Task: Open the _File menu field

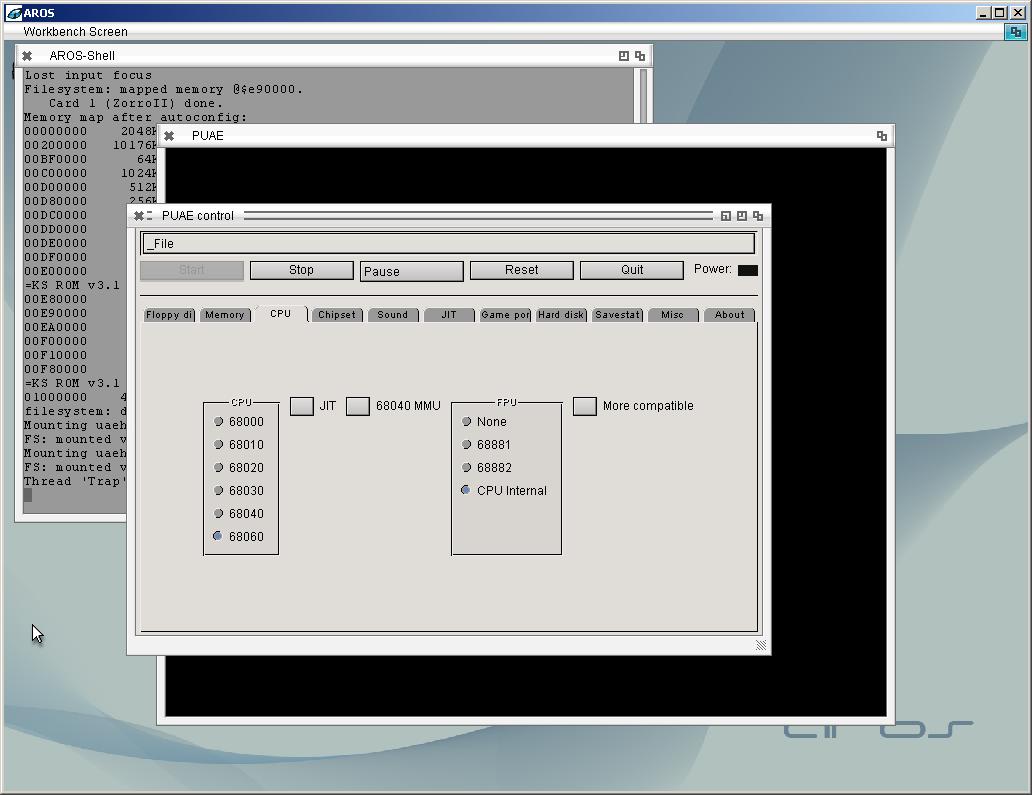Action: [x=448, y=244]
